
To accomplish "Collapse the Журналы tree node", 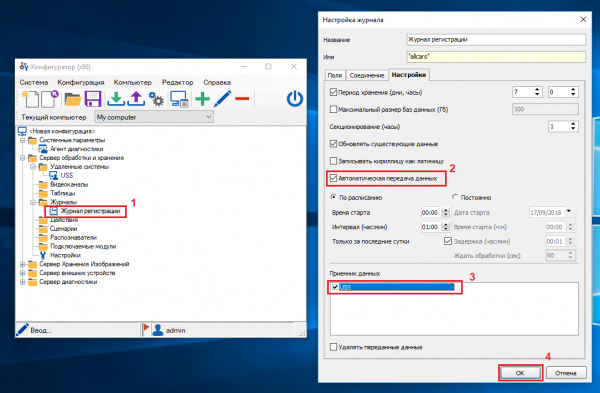I will 33,202.
